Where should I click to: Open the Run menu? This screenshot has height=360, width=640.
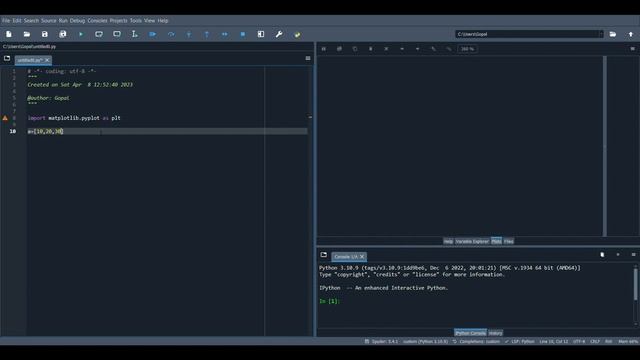click(63, 20)
